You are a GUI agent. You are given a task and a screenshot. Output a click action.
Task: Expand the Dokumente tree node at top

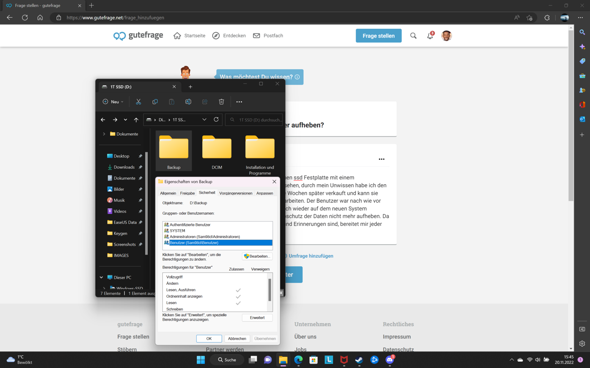coord(104,134)
